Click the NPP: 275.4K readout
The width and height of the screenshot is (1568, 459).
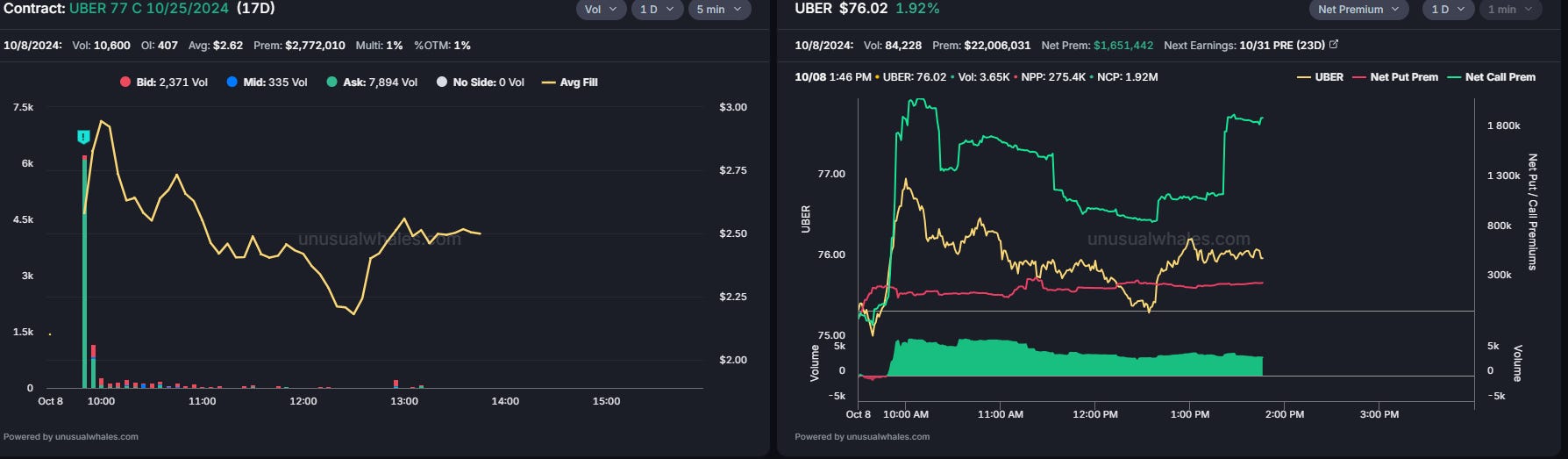click(x=1055, y=77)
